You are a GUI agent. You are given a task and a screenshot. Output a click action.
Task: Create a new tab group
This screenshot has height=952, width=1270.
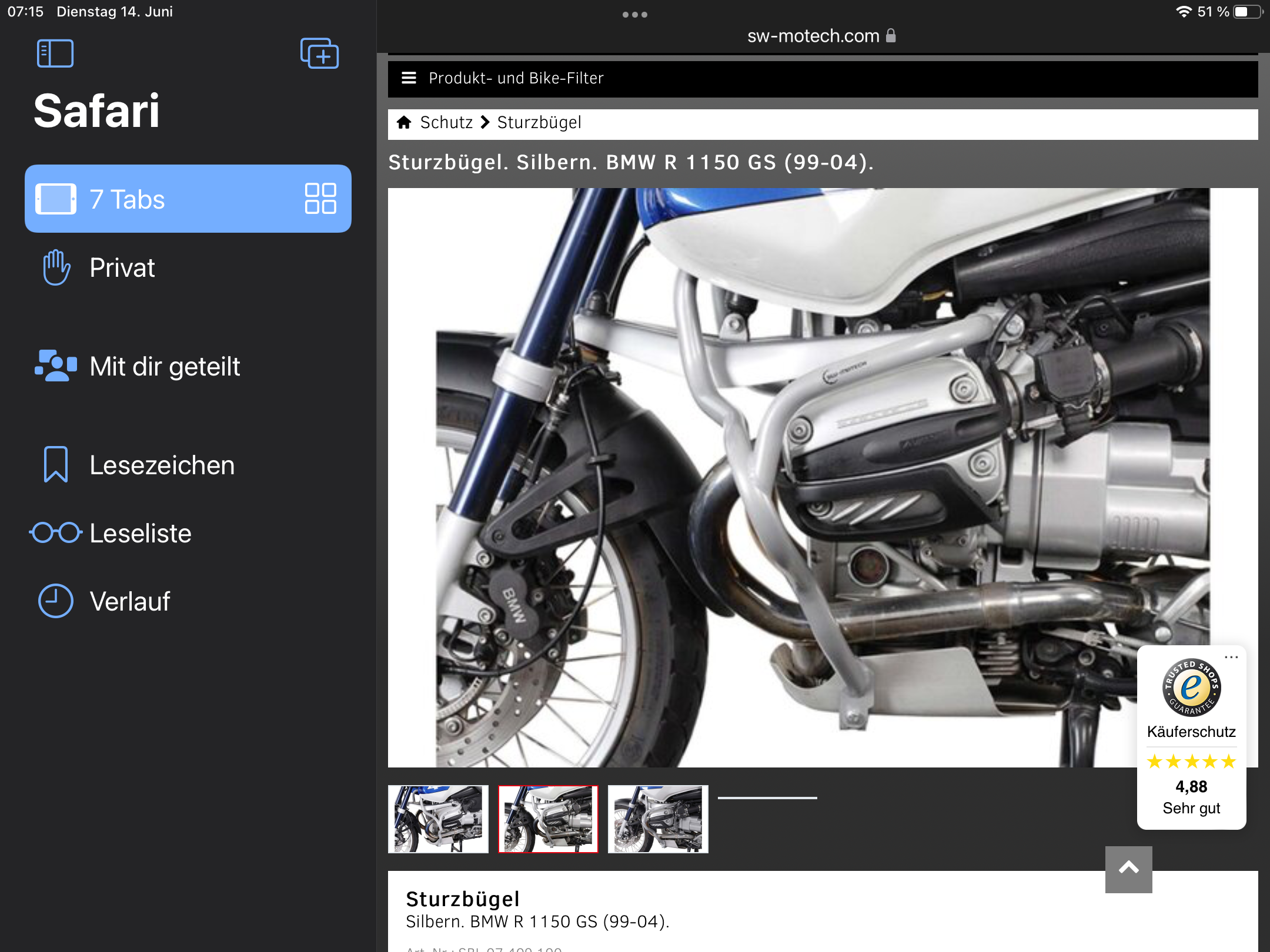tap(319, 53)
